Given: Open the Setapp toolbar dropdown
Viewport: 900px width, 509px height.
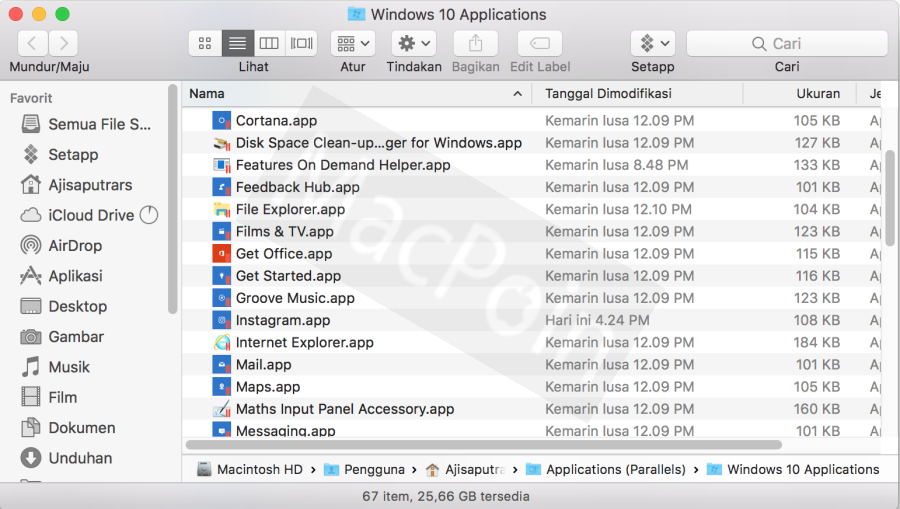Looking at the screenshot, I should (652, 43).
